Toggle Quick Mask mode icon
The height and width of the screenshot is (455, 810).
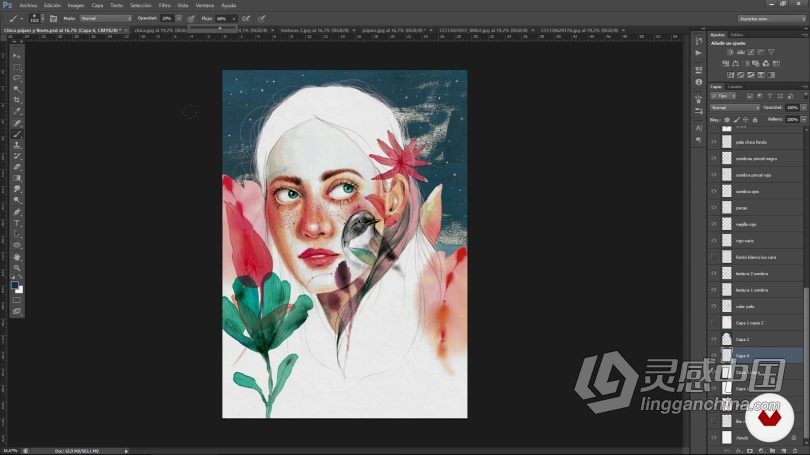[x=17, y=300]
